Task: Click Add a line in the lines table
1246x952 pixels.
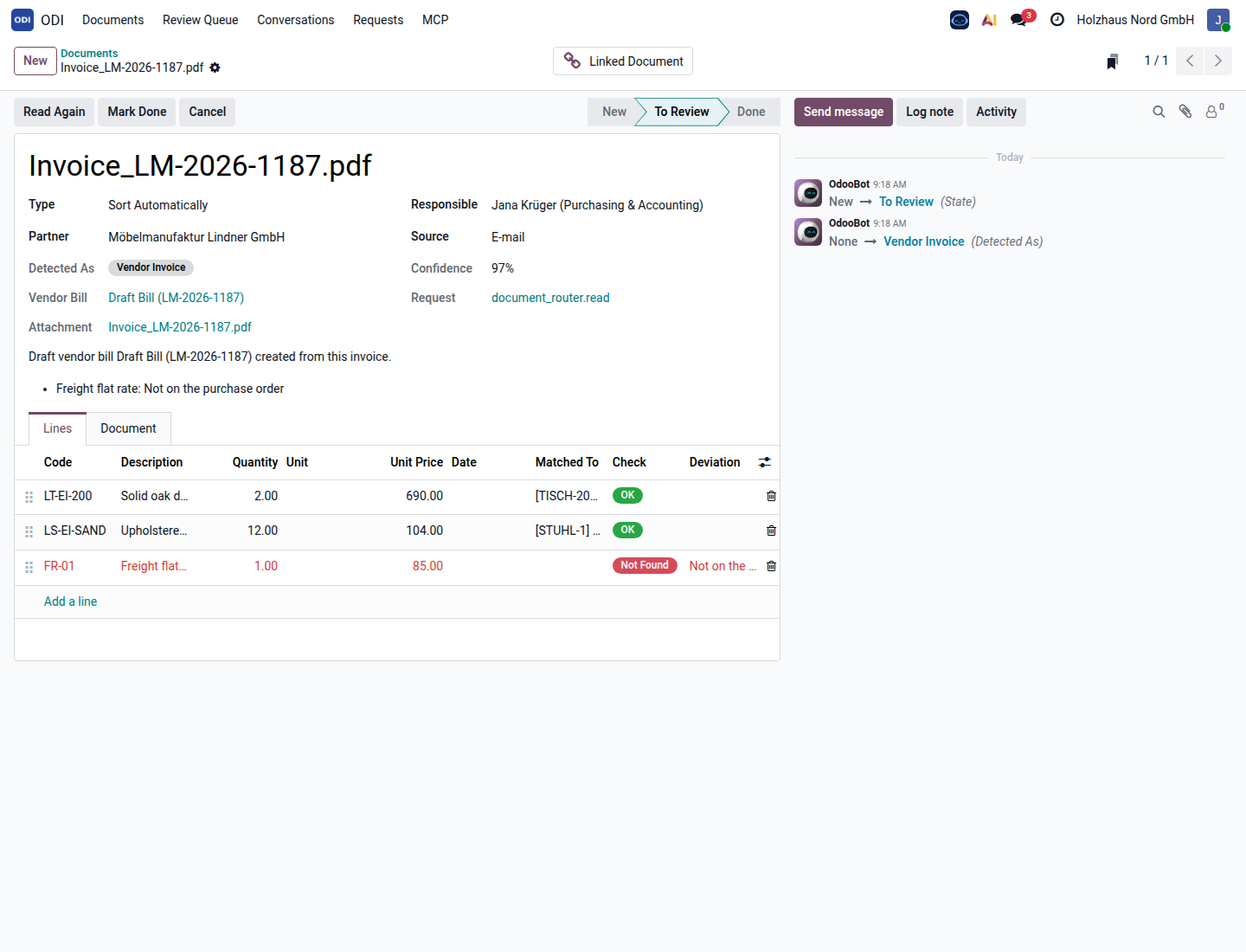Action: tap(71, 601)
